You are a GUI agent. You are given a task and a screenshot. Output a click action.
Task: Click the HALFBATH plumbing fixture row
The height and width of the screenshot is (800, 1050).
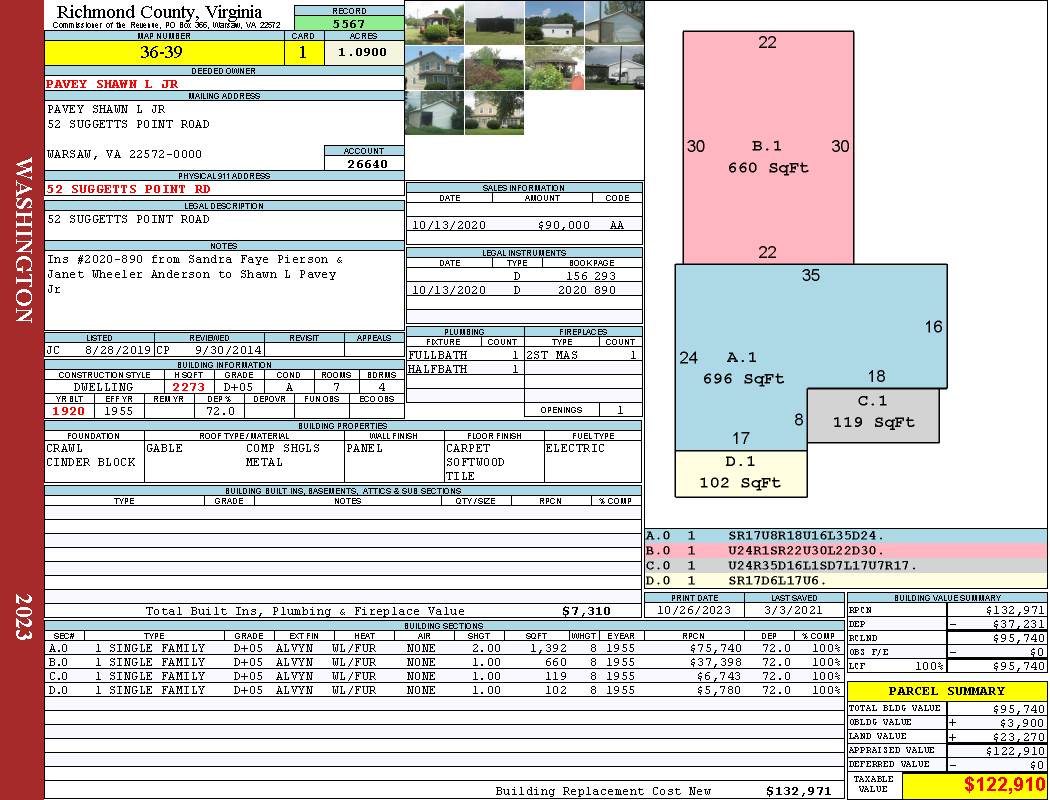point(464,369)
